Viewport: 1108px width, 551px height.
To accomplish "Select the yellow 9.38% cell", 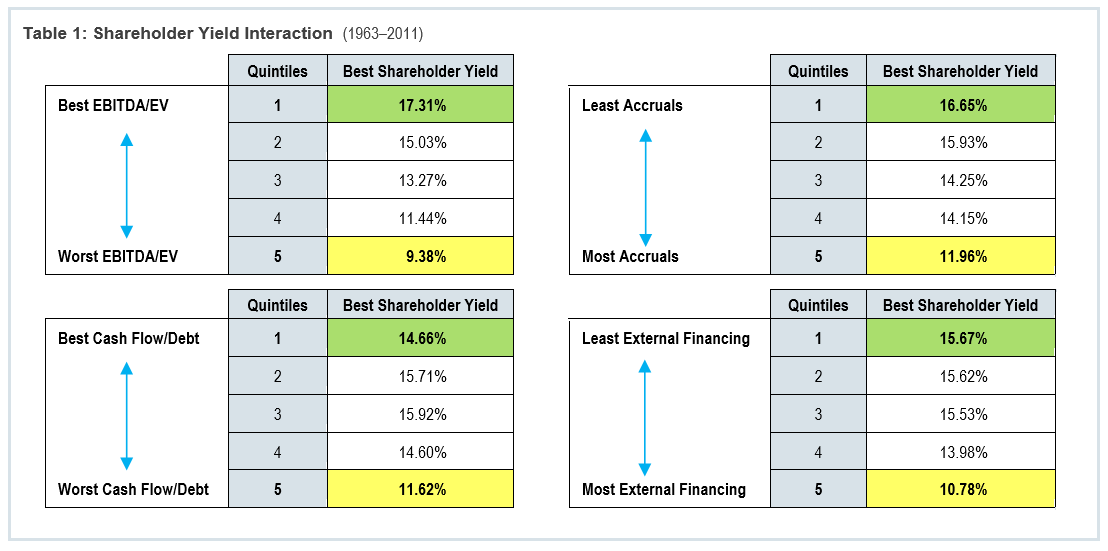I will (x=420, y=256).
